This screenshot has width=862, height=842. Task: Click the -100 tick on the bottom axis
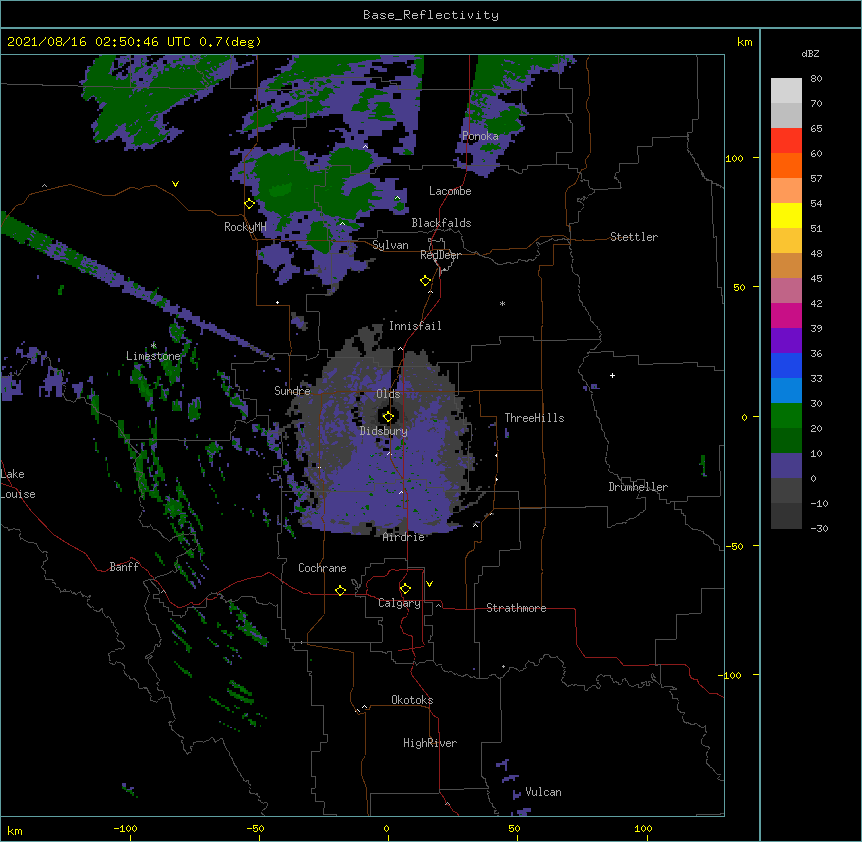125,828
